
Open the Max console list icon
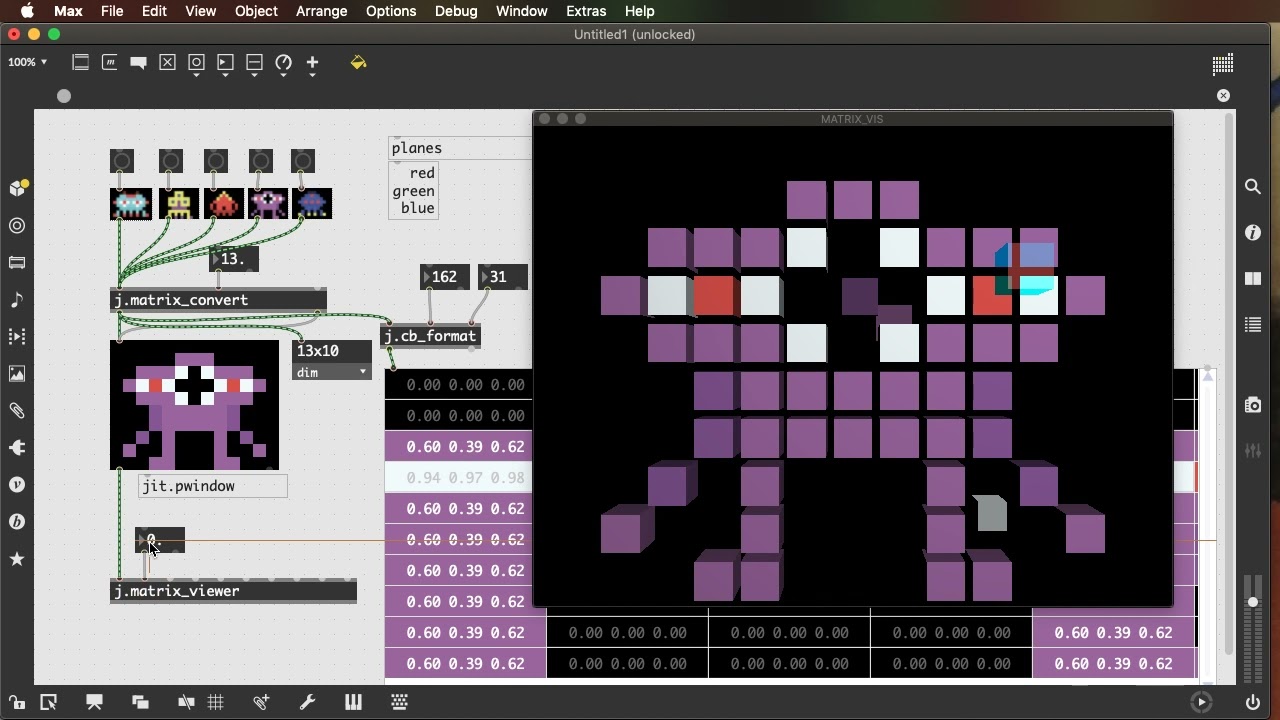1253,325
